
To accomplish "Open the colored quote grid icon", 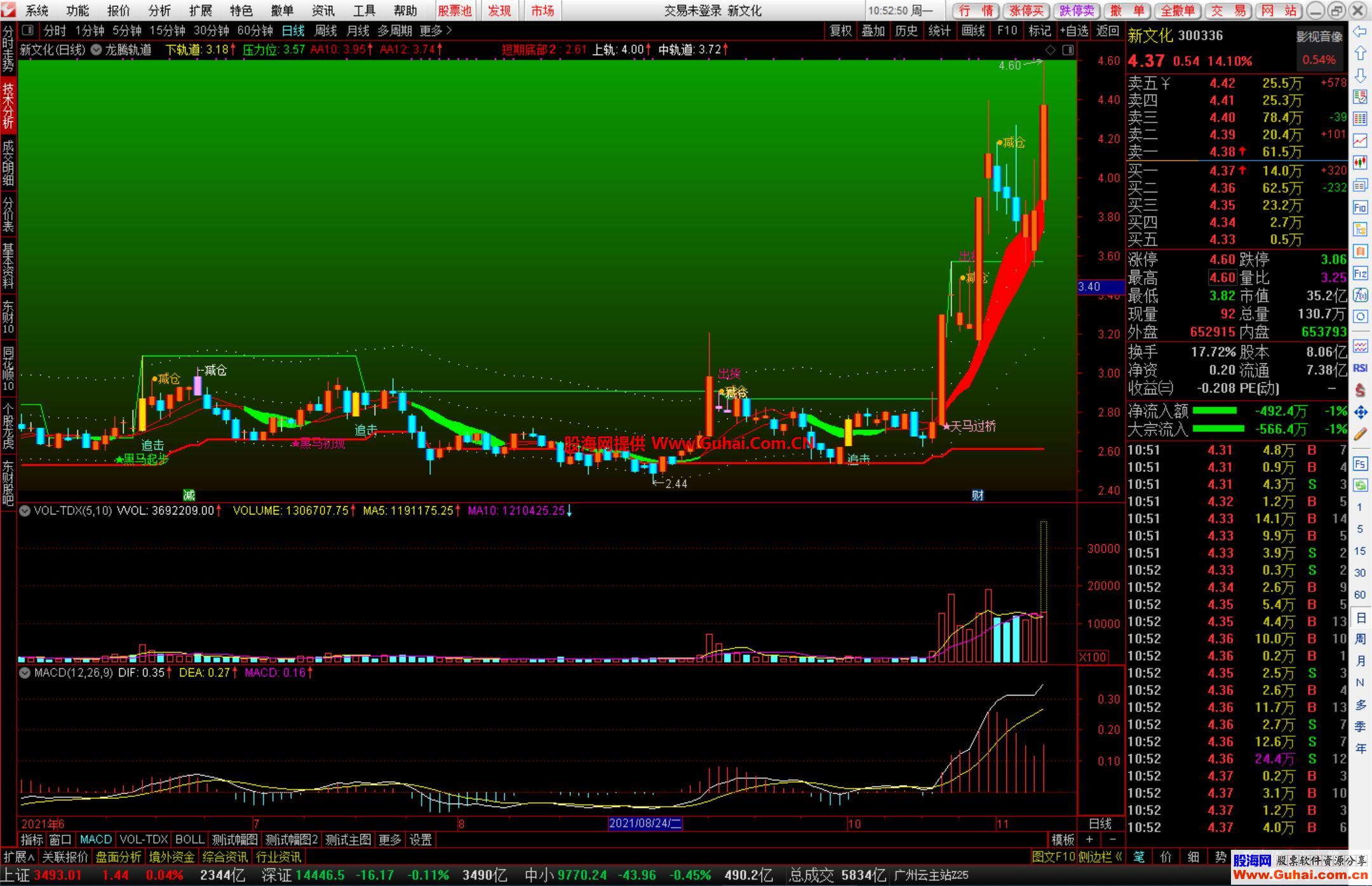I will [x=1360, y=119].
